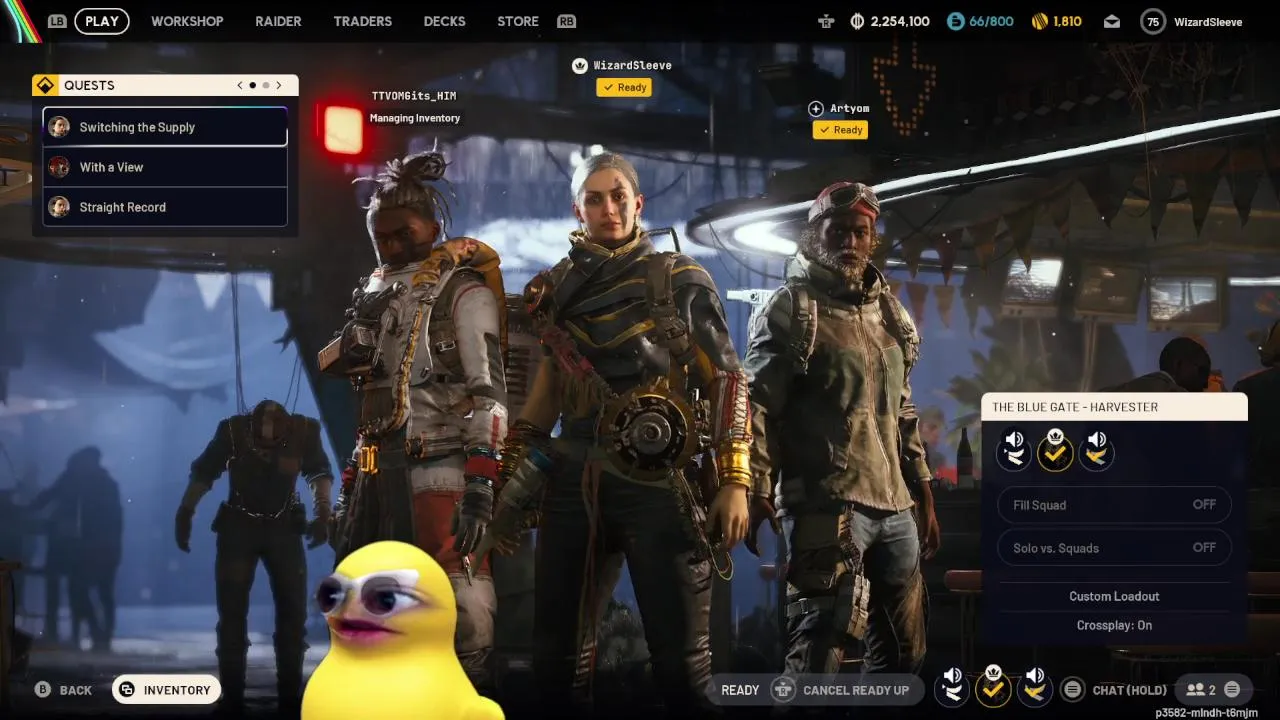Open the Traders tab
Viewport: 1280px width, 720px height.
point(363,21)
